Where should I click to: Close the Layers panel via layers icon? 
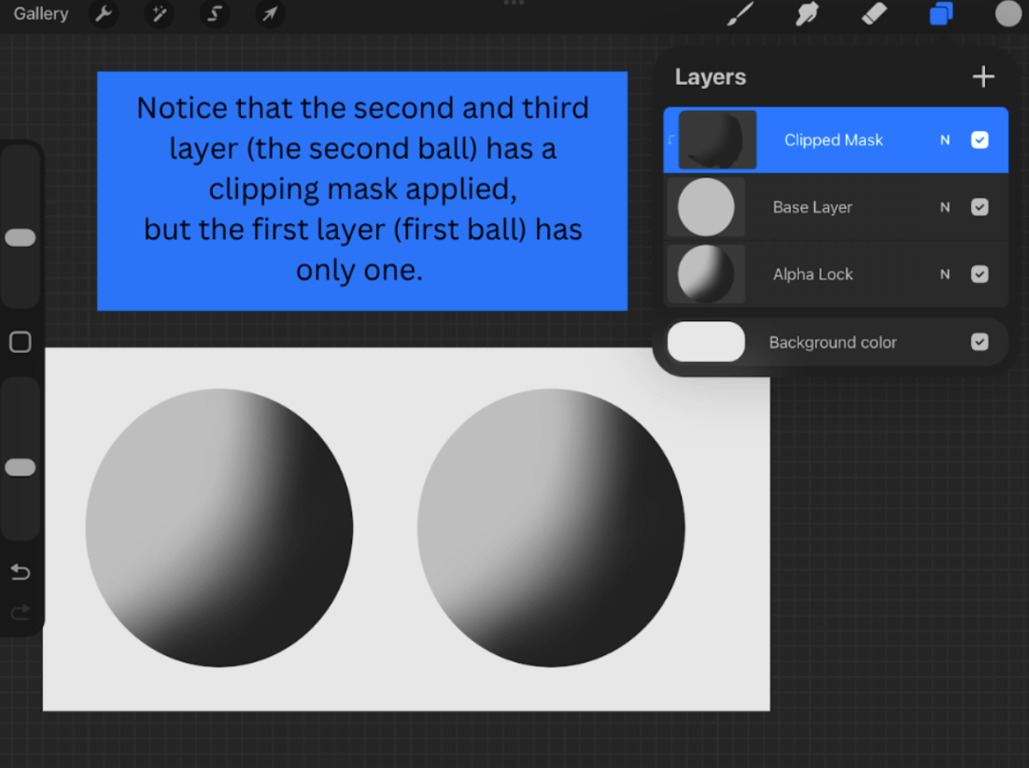pyautogui.click(x=941, y=14)
